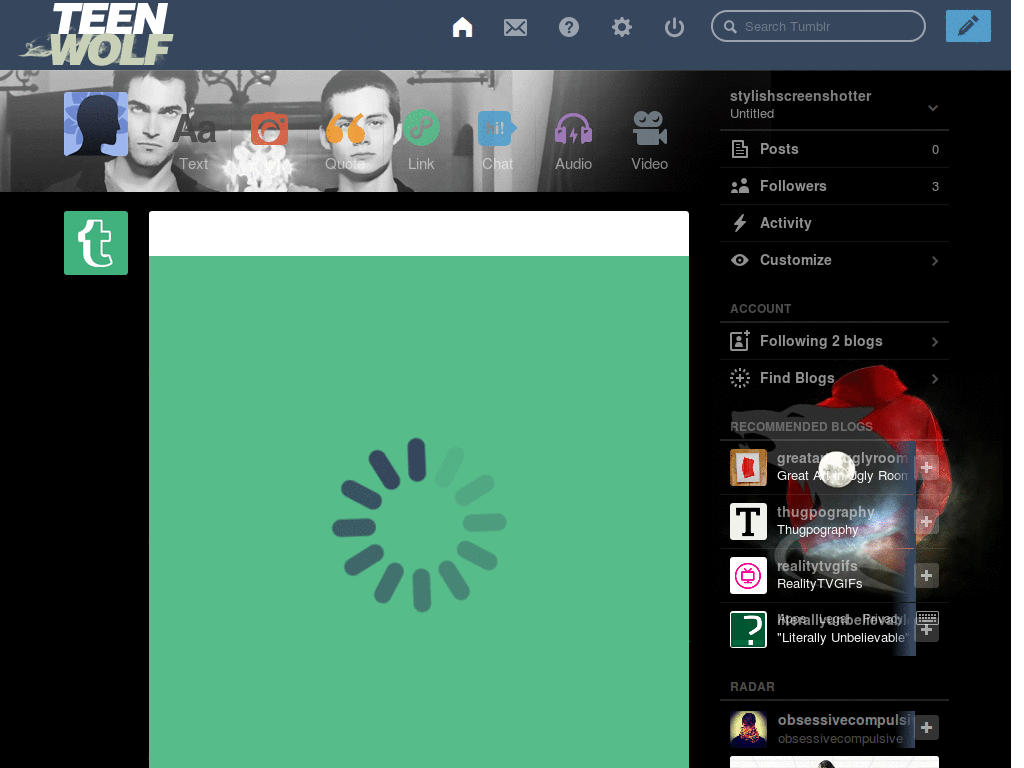1024x768 pixels.
Task: Create a new Text post
Action: [x=194, y=142]
